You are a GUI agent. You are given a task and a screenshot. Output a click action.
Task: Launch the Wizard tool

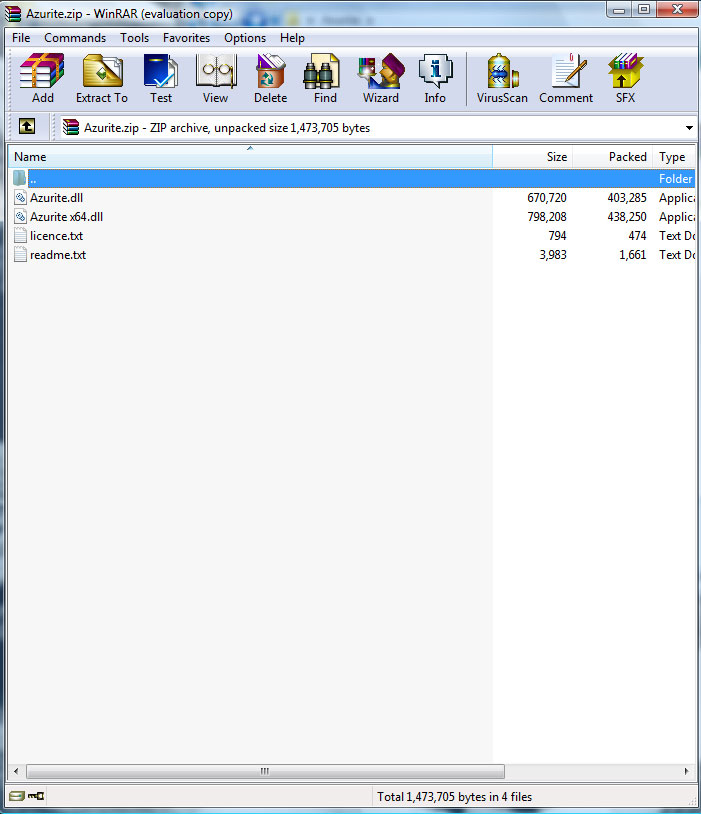[x=381, y=78]
